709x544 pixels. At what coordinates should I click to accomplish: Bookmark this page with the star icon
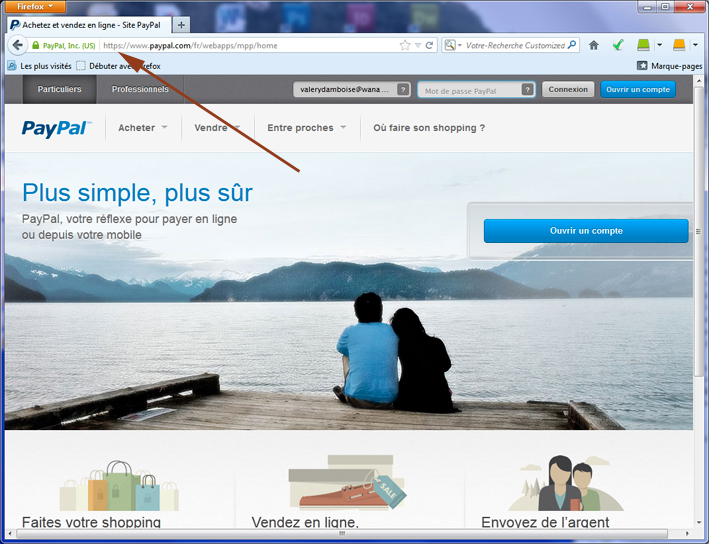pos(405,45)
